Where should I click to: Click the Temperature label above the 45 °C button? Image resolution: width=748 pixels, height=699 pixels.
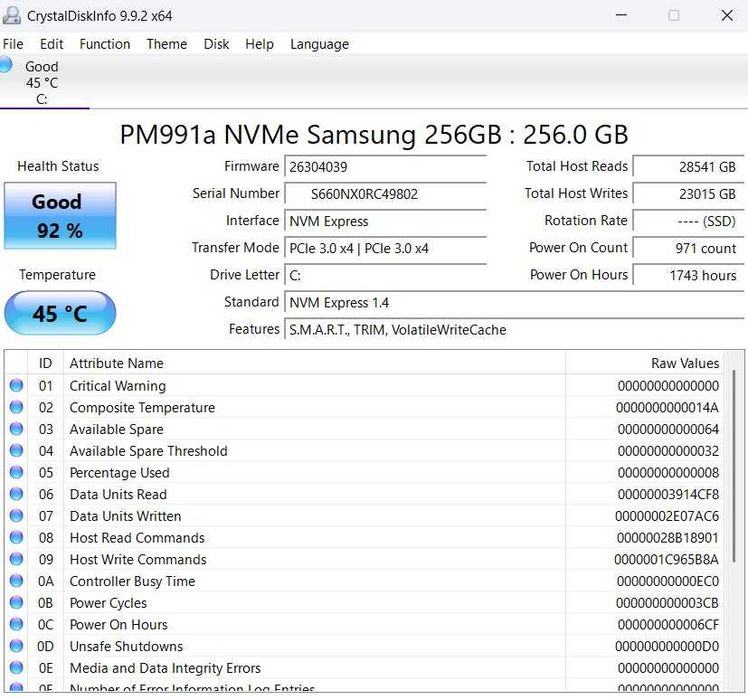tap(57, 275)
